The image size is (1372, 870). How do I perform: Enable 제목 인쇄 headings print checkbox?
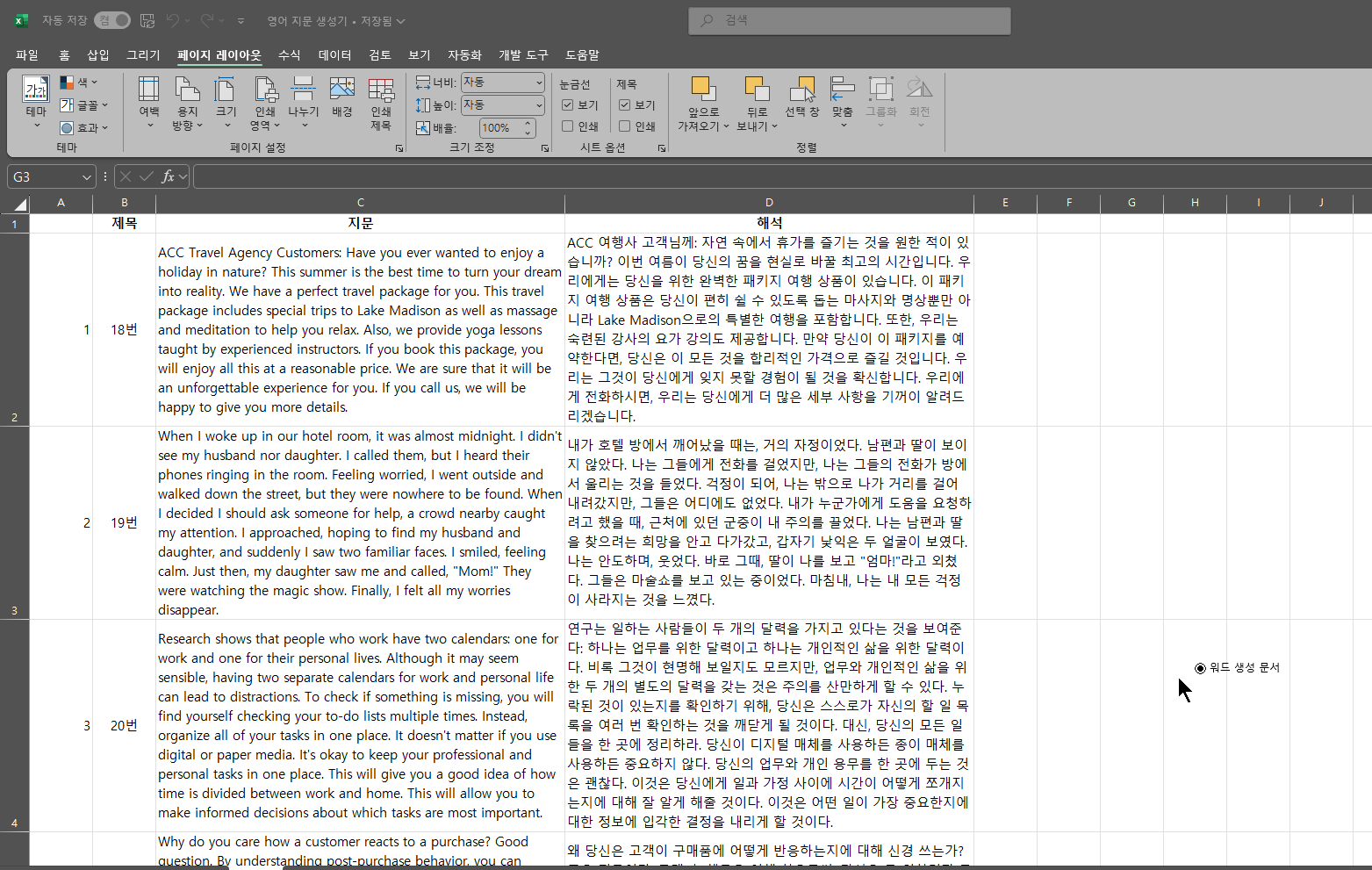tap(625, 126)
